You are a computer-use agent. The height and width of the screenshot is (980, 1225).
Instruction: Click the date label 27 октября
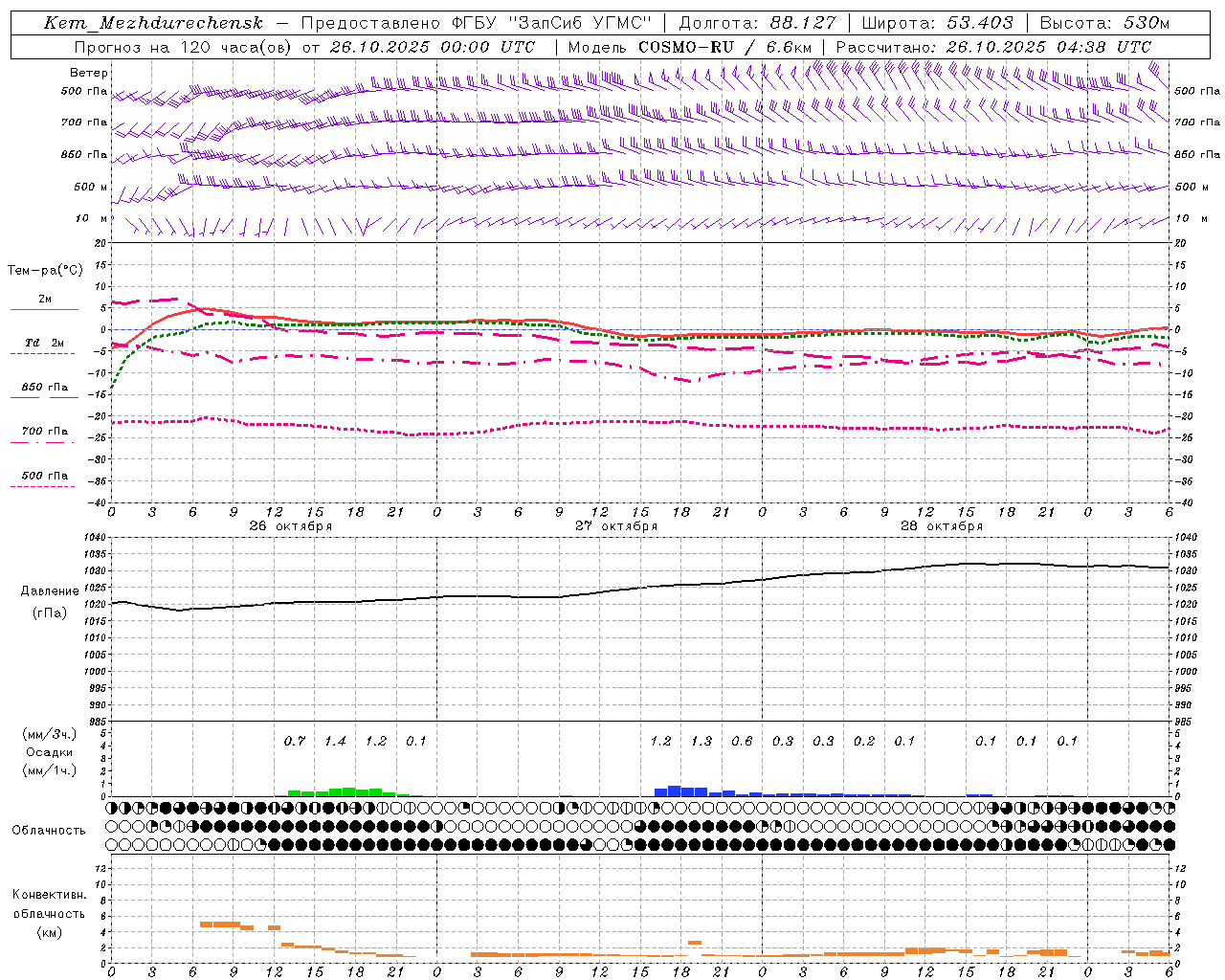[616, 526]
